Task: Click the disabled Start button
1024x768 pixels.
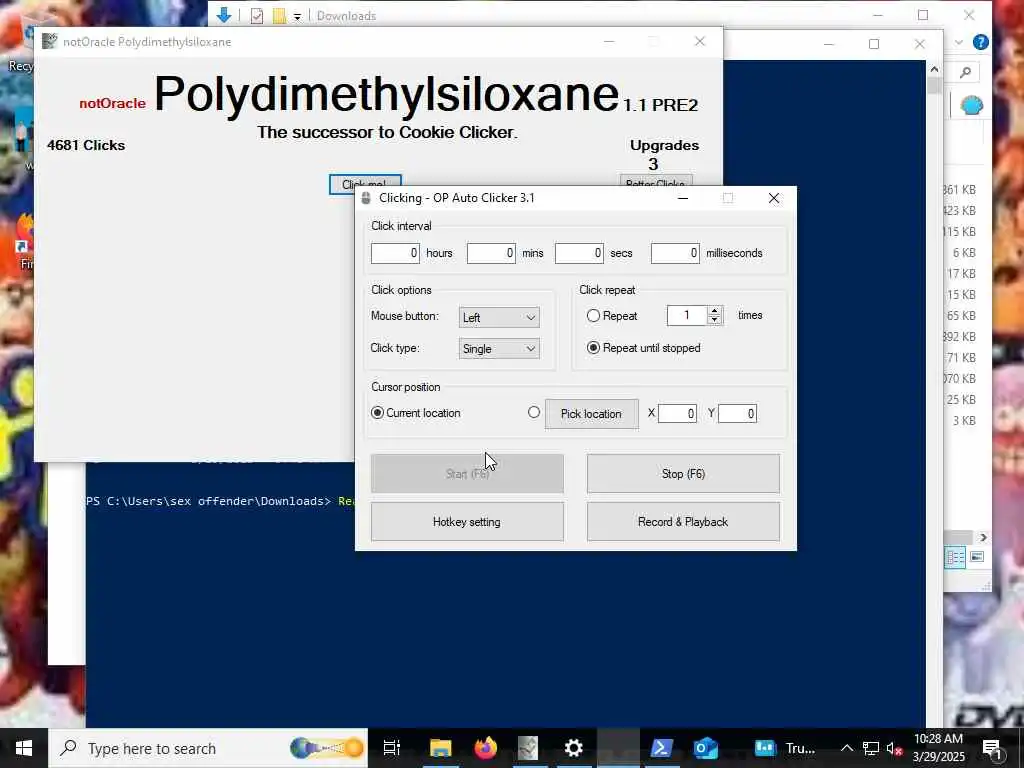Action: click(467, 473)
